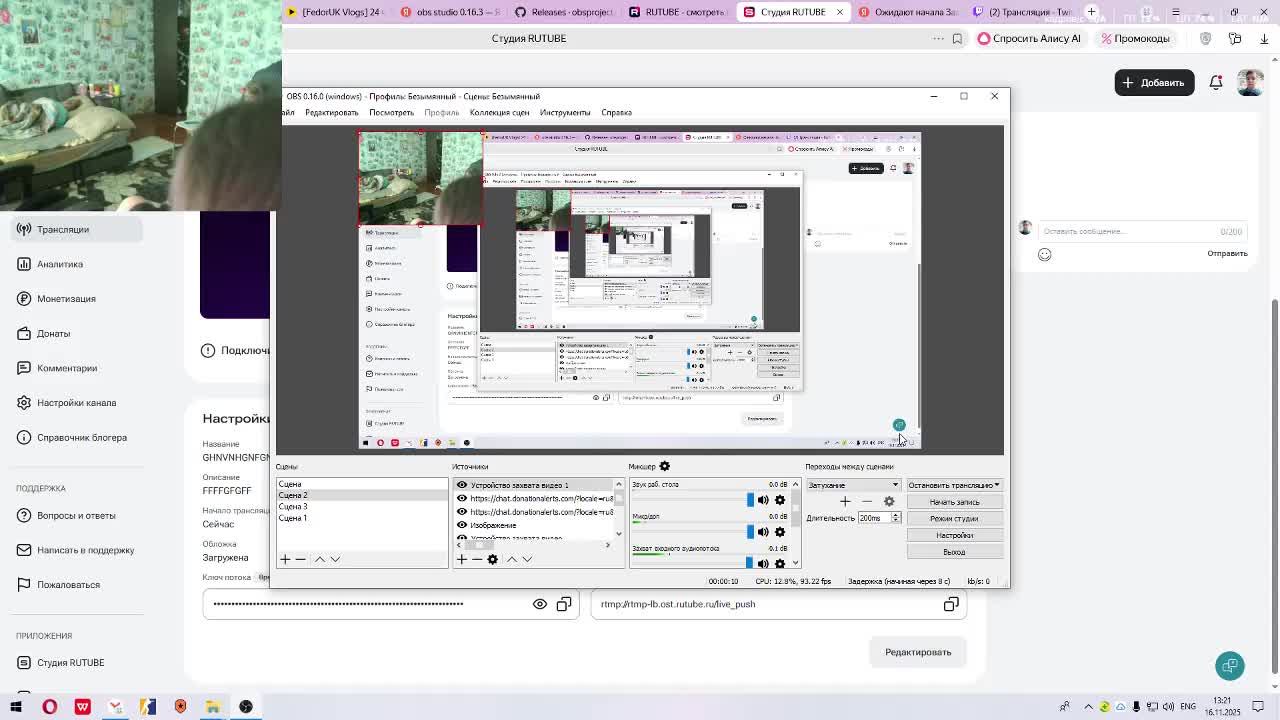
Task: Move selected source up in list
Action: pos(512,559)
